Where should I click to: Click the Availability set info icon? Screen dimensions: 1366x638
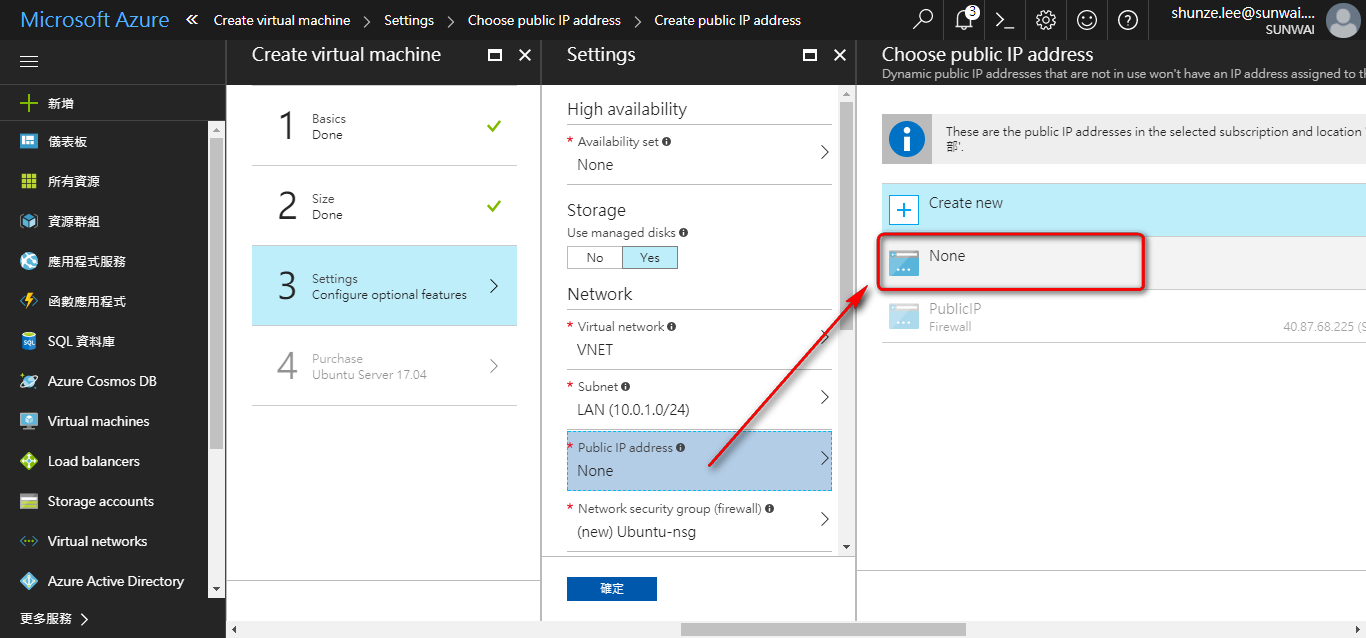point(667,141)
